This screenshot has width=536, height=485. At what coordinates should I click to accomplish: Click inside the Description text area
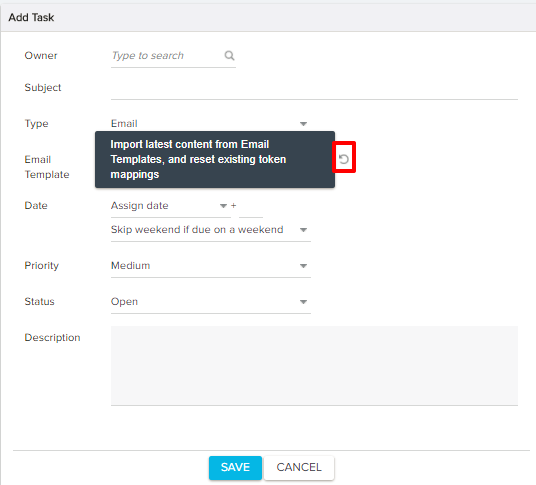tap(314, 365)
